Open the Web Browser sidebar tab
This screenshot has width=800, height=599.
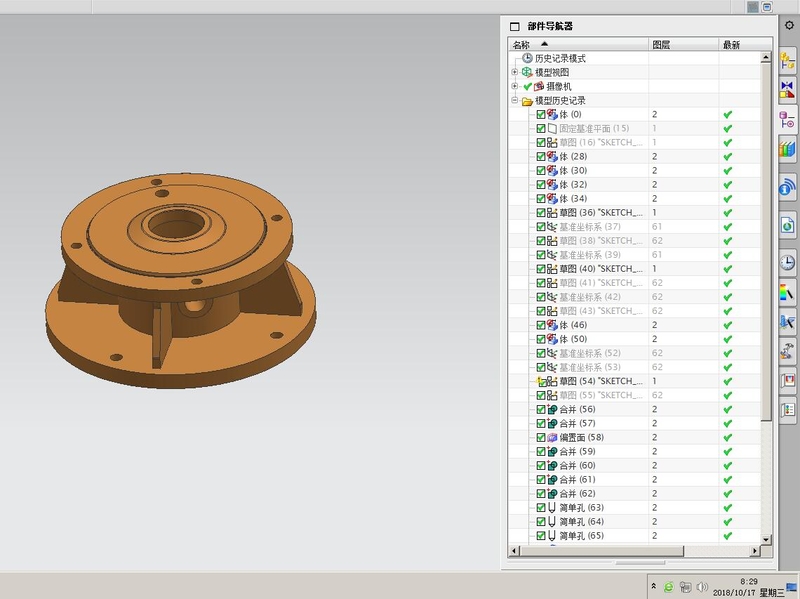pos(787,225)
